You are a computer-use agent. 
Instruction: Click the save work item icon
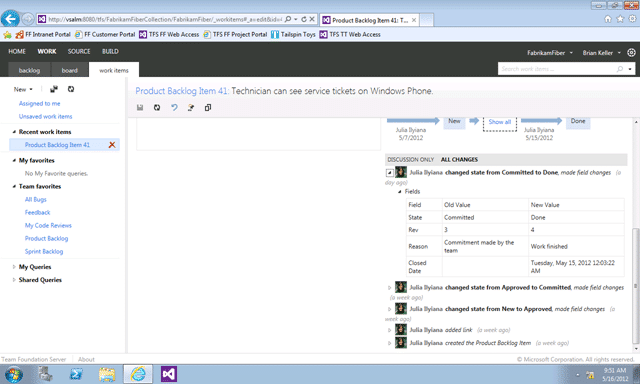point(140,108)
